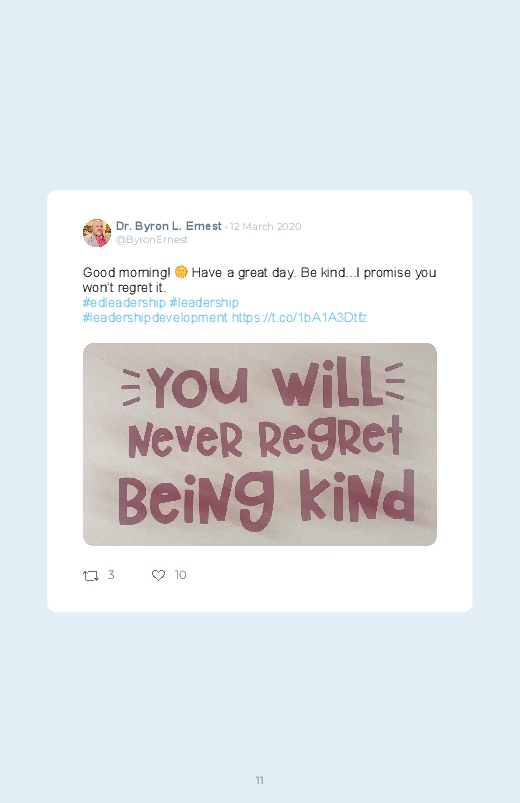Click the left burst lines beside YOU

[131, 388]
